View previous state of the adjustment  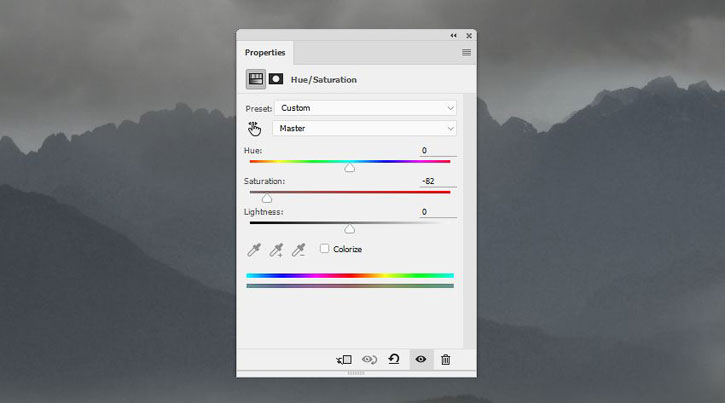(x=369, y=360)
